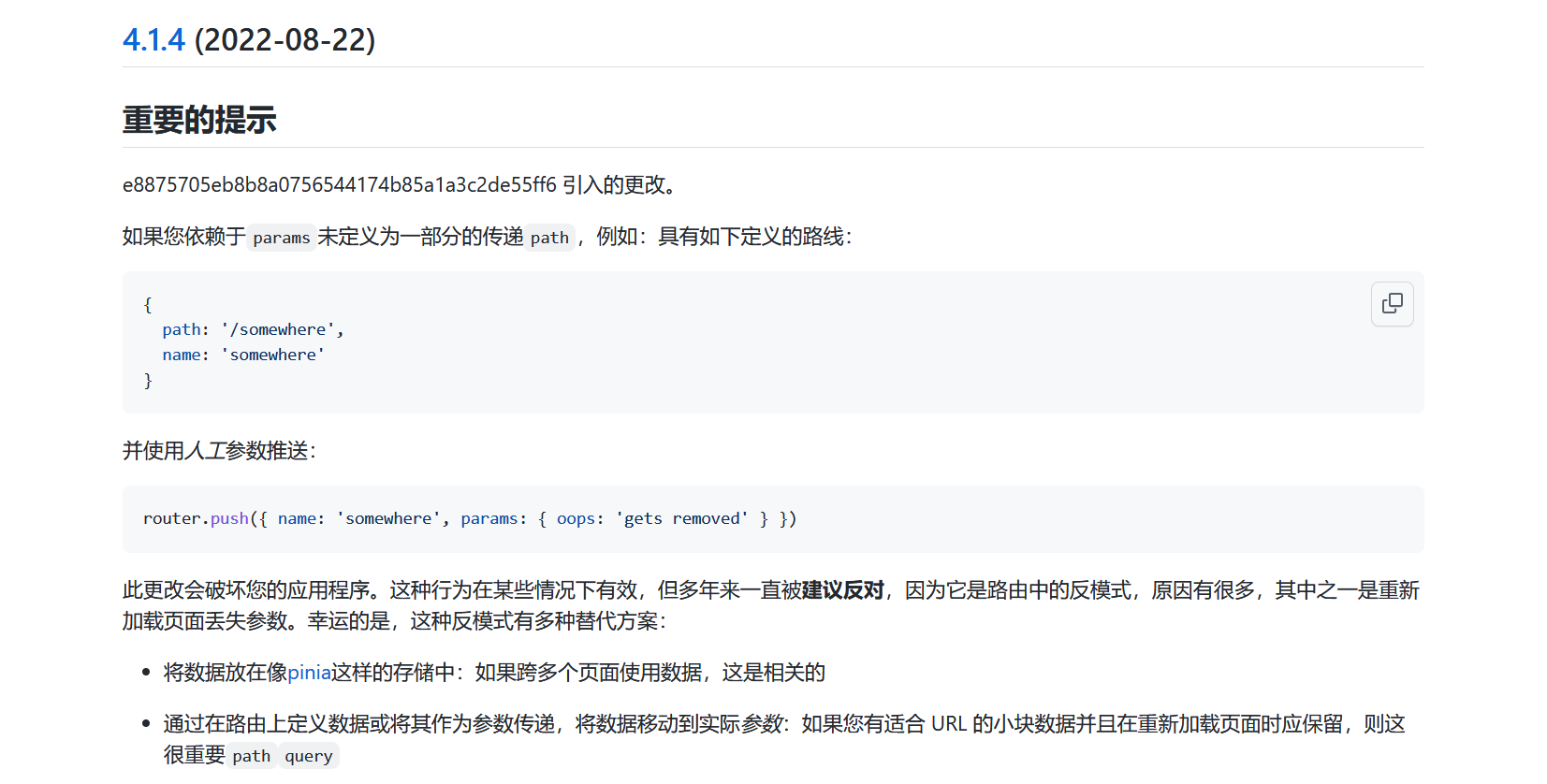
Task: Click the query code tag
Action: point(309,756)
